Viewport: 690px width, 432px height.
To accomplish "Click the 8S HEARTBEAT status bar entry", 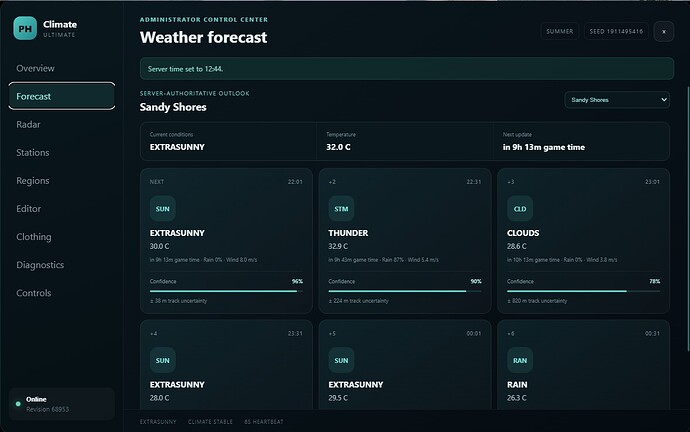I will tap(264, 422).
